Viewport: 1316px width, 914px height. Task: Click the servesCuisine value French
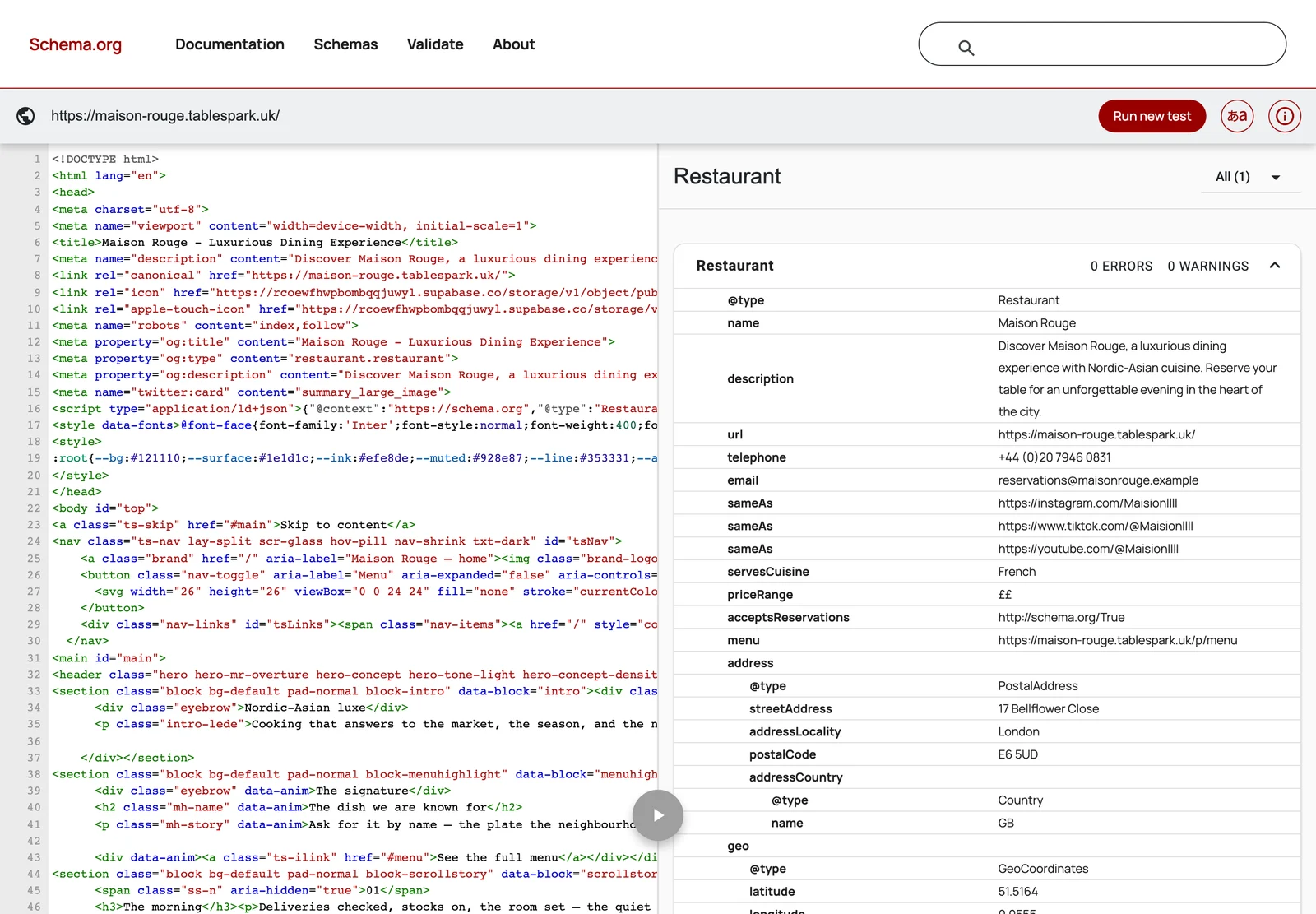coord(1017,572)
